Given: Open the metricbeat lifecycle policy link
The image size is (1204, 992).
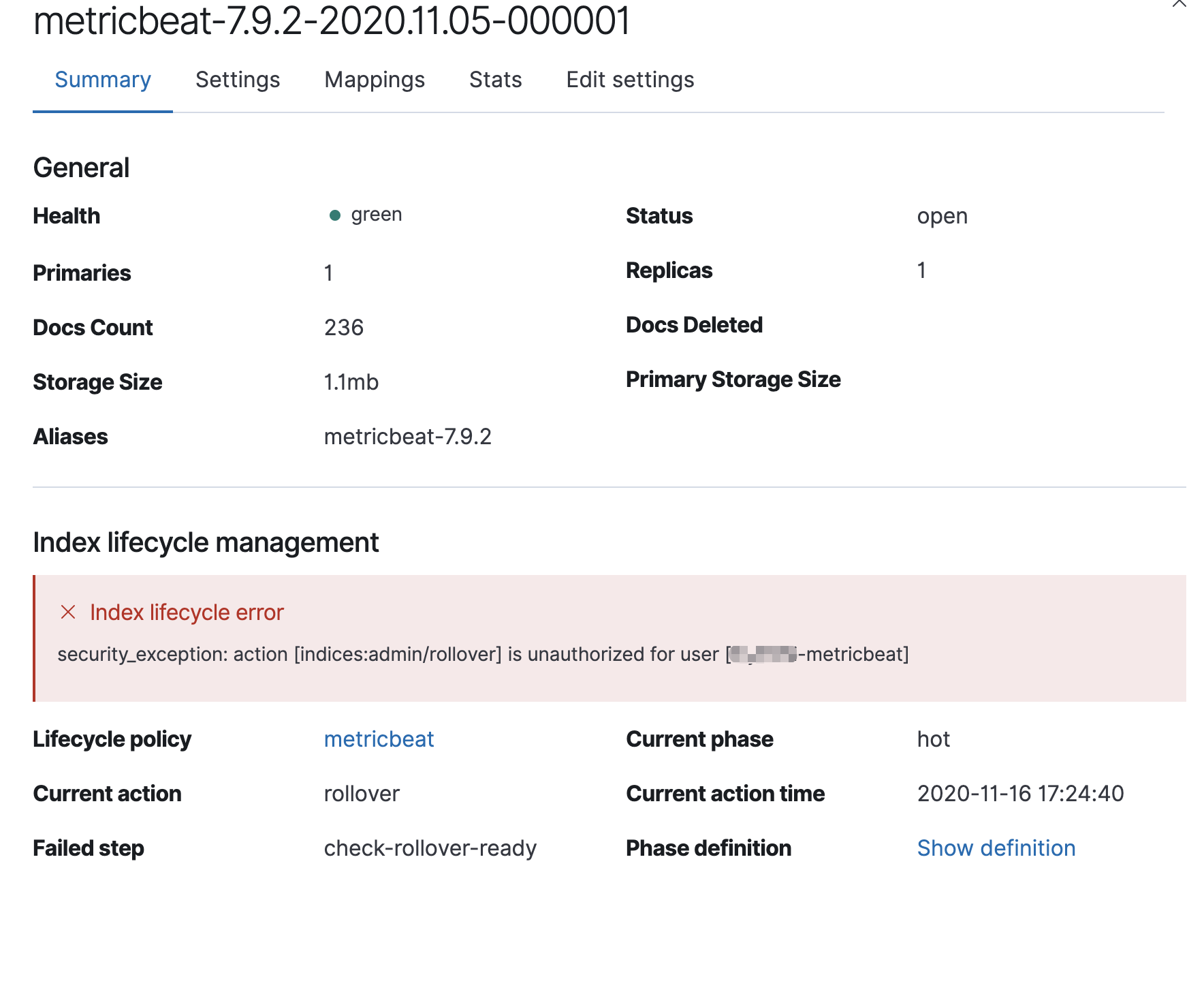Looking at the screenshot, I should point(379,739).
